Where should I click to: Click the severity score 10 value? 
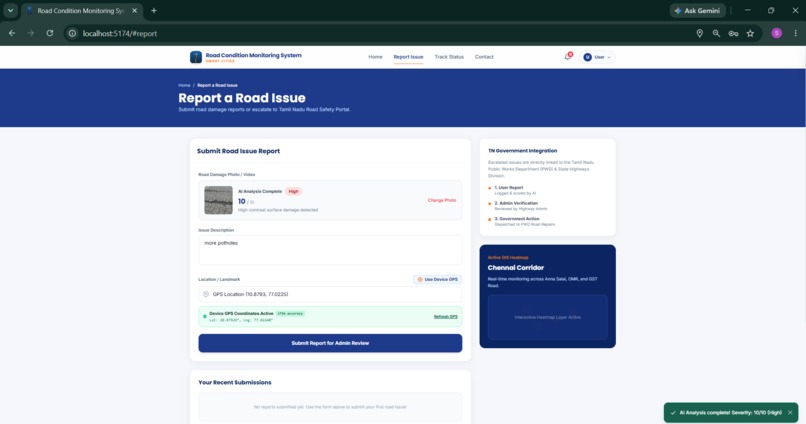tap(242, 201)
